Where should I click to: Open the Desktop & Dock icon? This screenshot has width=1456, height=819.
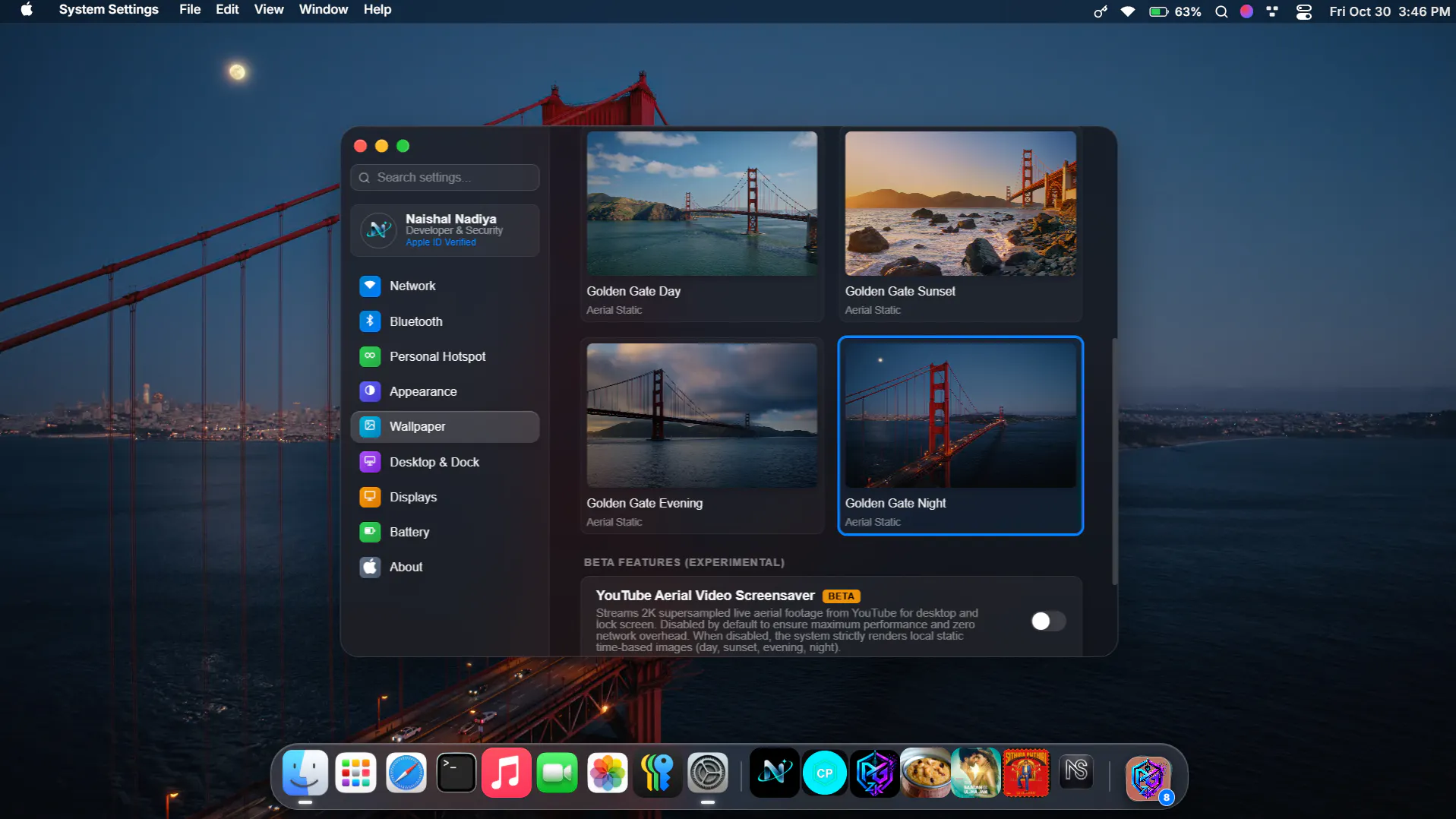pos(370,462)
